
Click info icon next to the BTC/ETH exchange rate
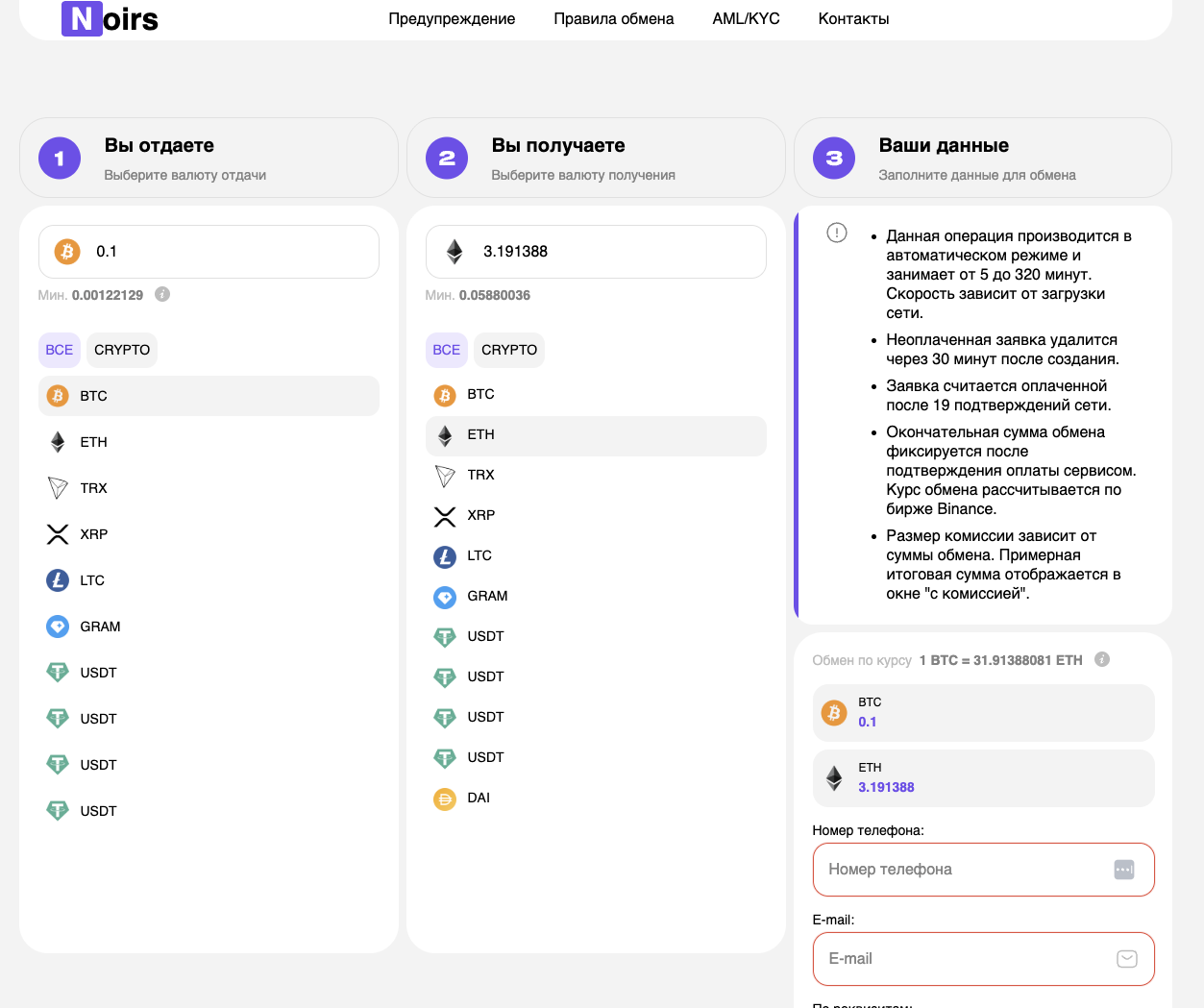(x=1102, y=659)
